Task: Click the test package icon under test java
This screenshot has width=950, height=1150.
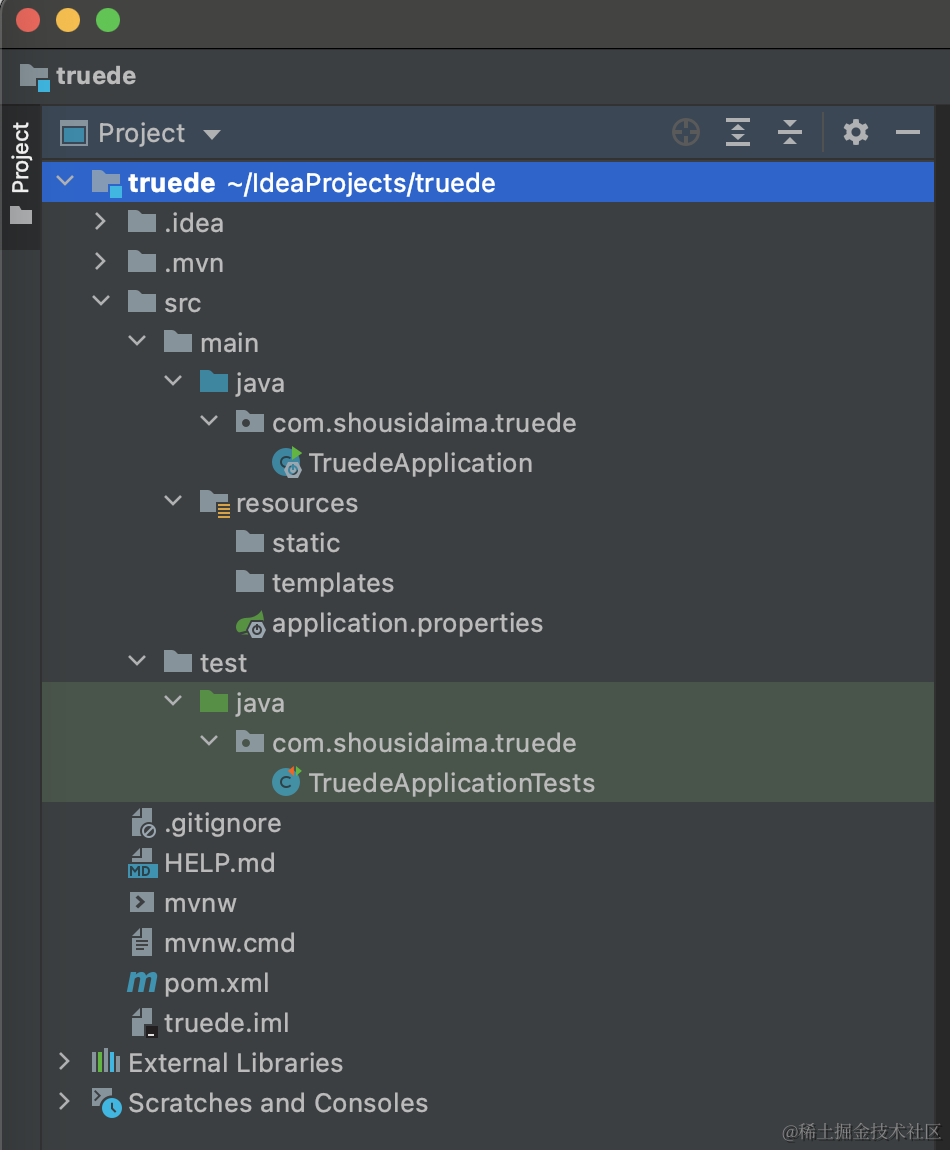Action: click(250, 741)
